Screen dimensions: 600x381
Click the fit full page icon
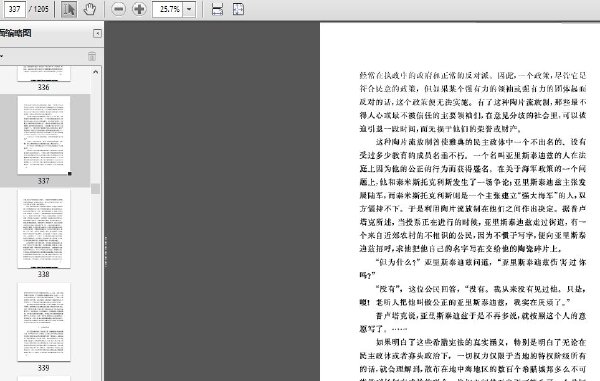[238, 9]
